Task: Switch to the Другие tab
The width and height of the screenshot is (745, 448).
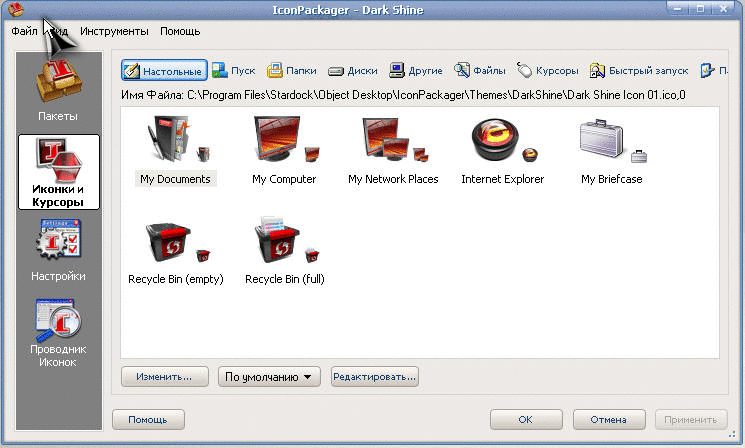Action: tap(416, 71)
